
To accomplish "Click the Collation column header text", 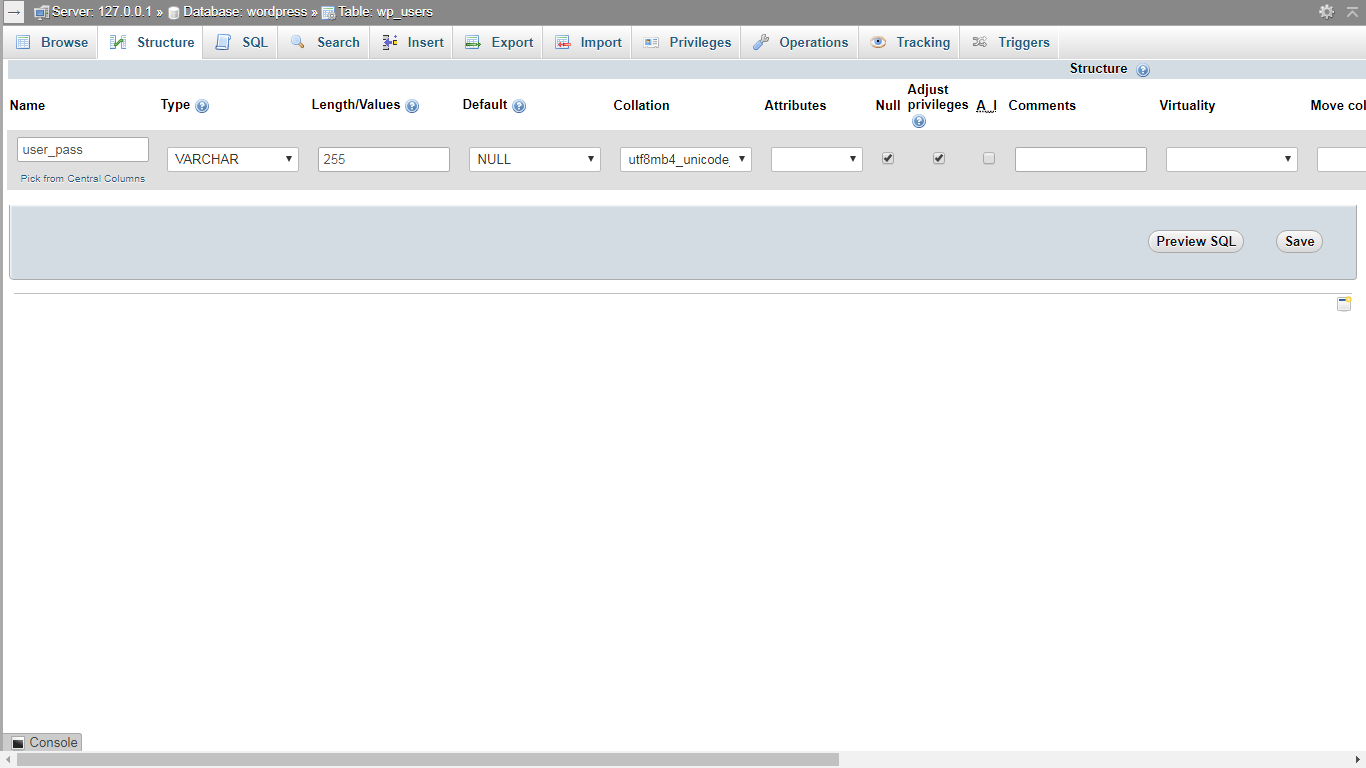I will point(642,106).
